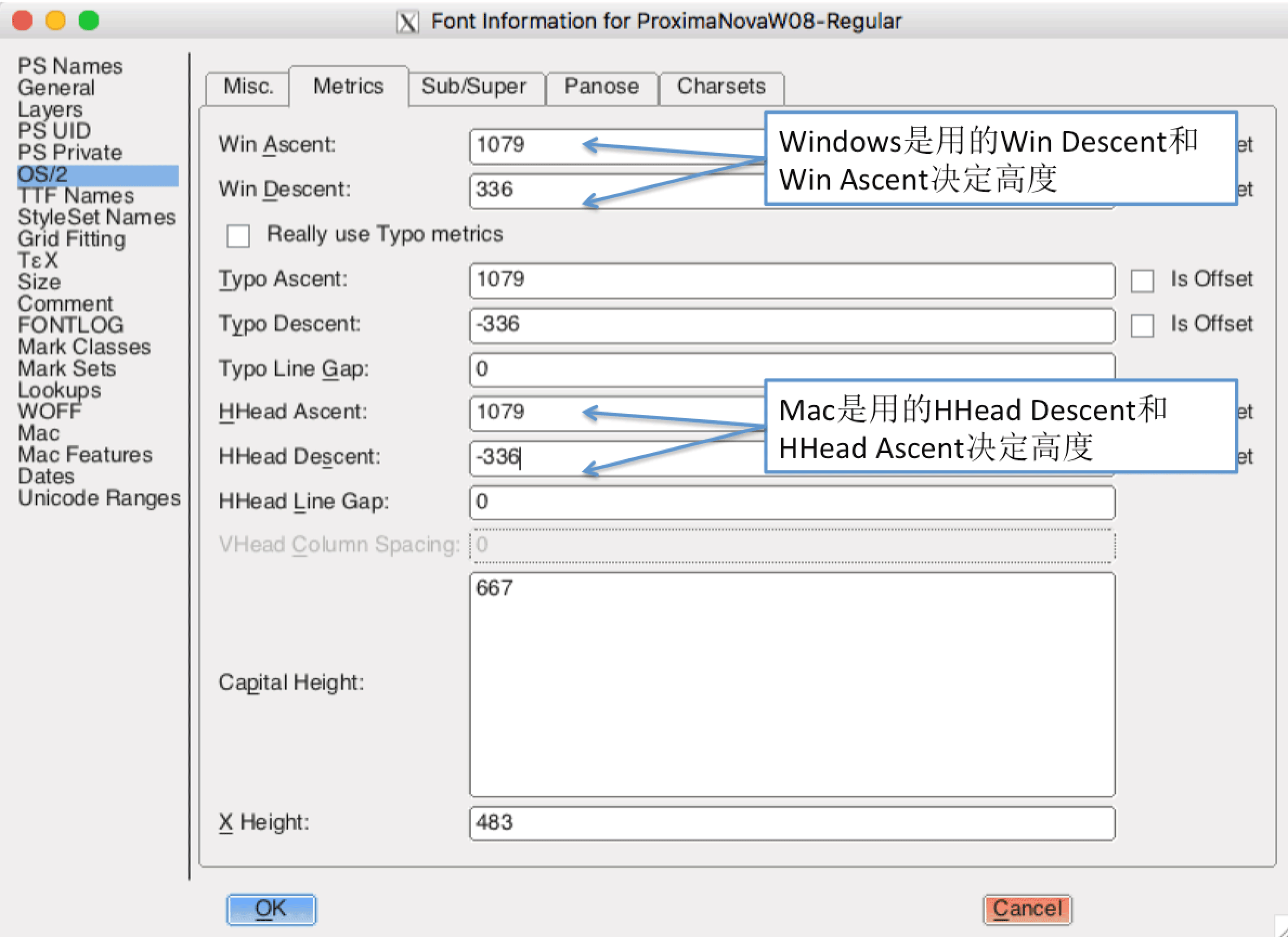Choose Mac Features in sidebar
Image resolution: width=1288 pixels, height=937 pixels.
click(84, 455)
